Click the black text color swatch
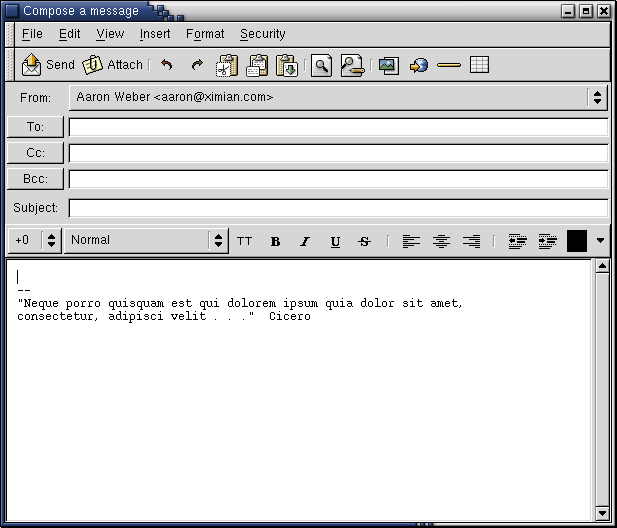 coord(577,240)
